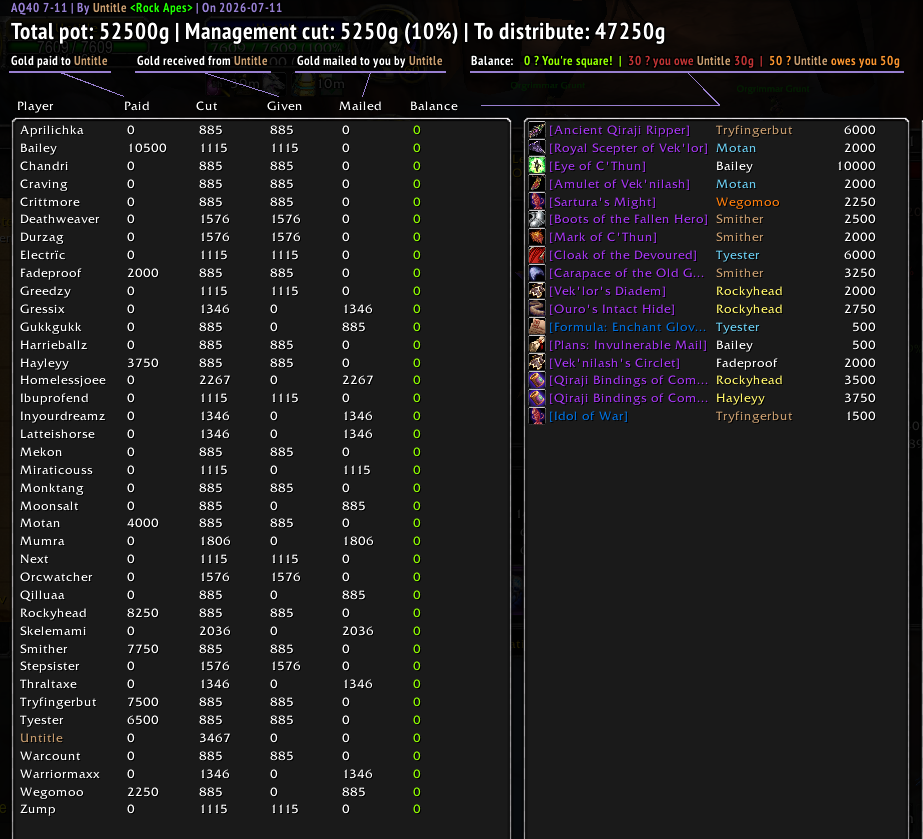The height and width of the screenshot is (839, 923).
Task: Open the [Eye of C'Thun] item link
Action: 597,166
